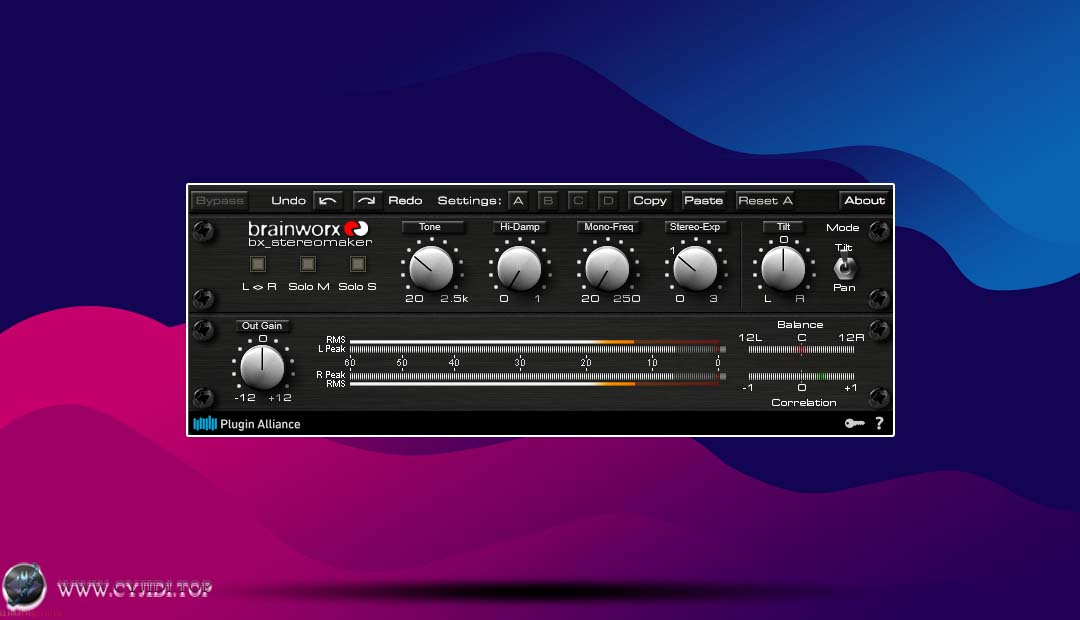The image size is (1080, 620).
Task: Click the Tilt value label
Action: tap(783, 227)
